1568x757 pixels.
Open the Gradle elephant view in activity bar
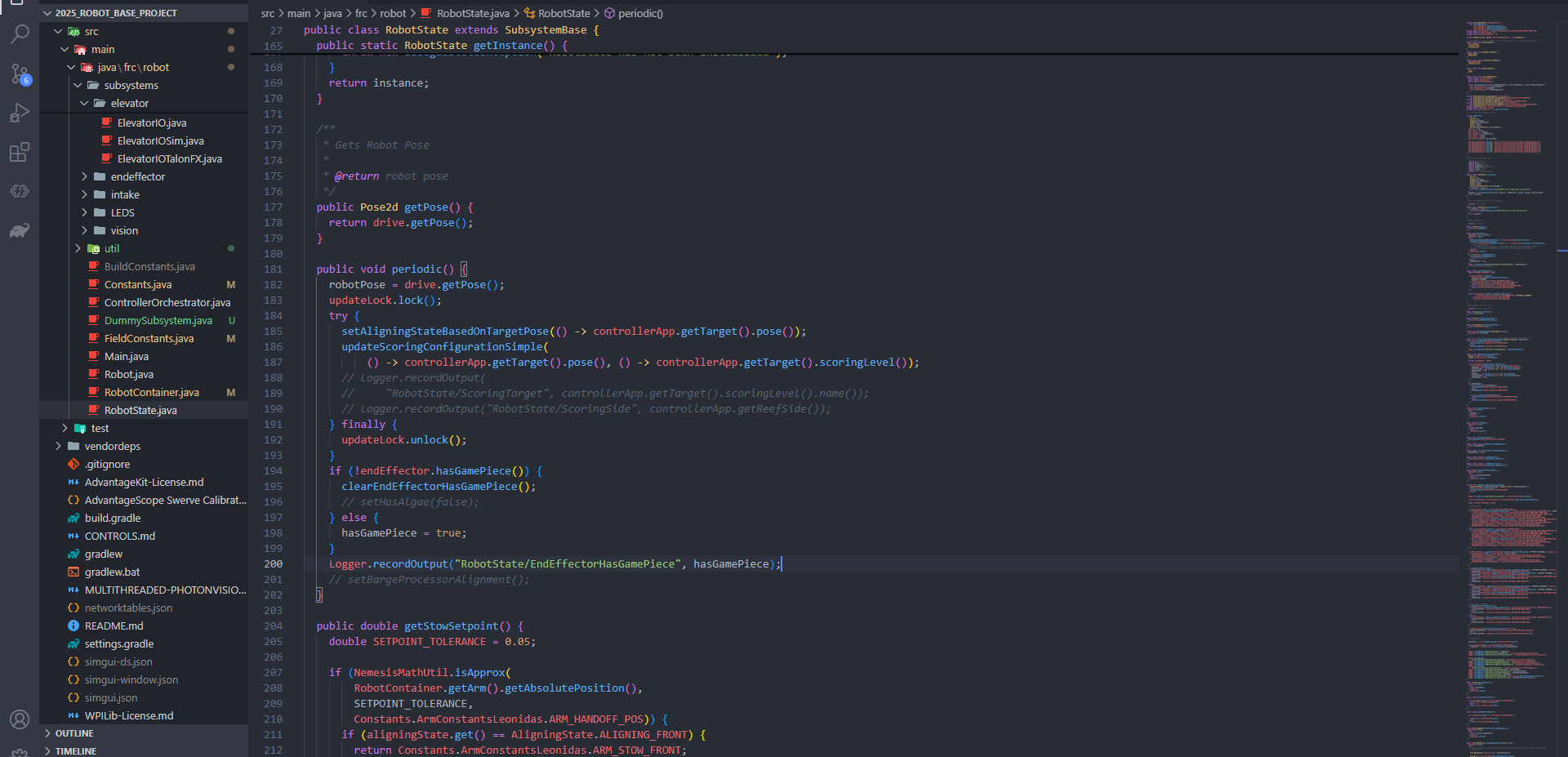pos(20,231)
